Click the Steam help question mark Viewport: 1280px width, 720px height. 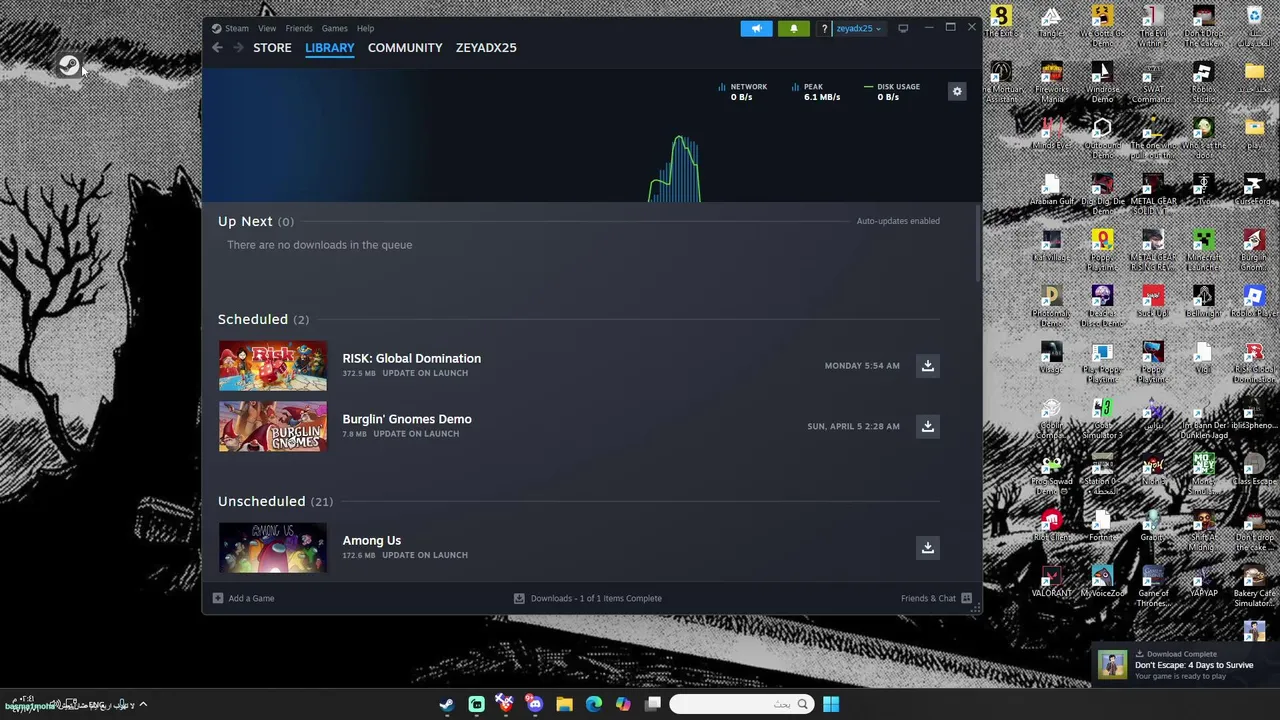(x=824, y=28)
